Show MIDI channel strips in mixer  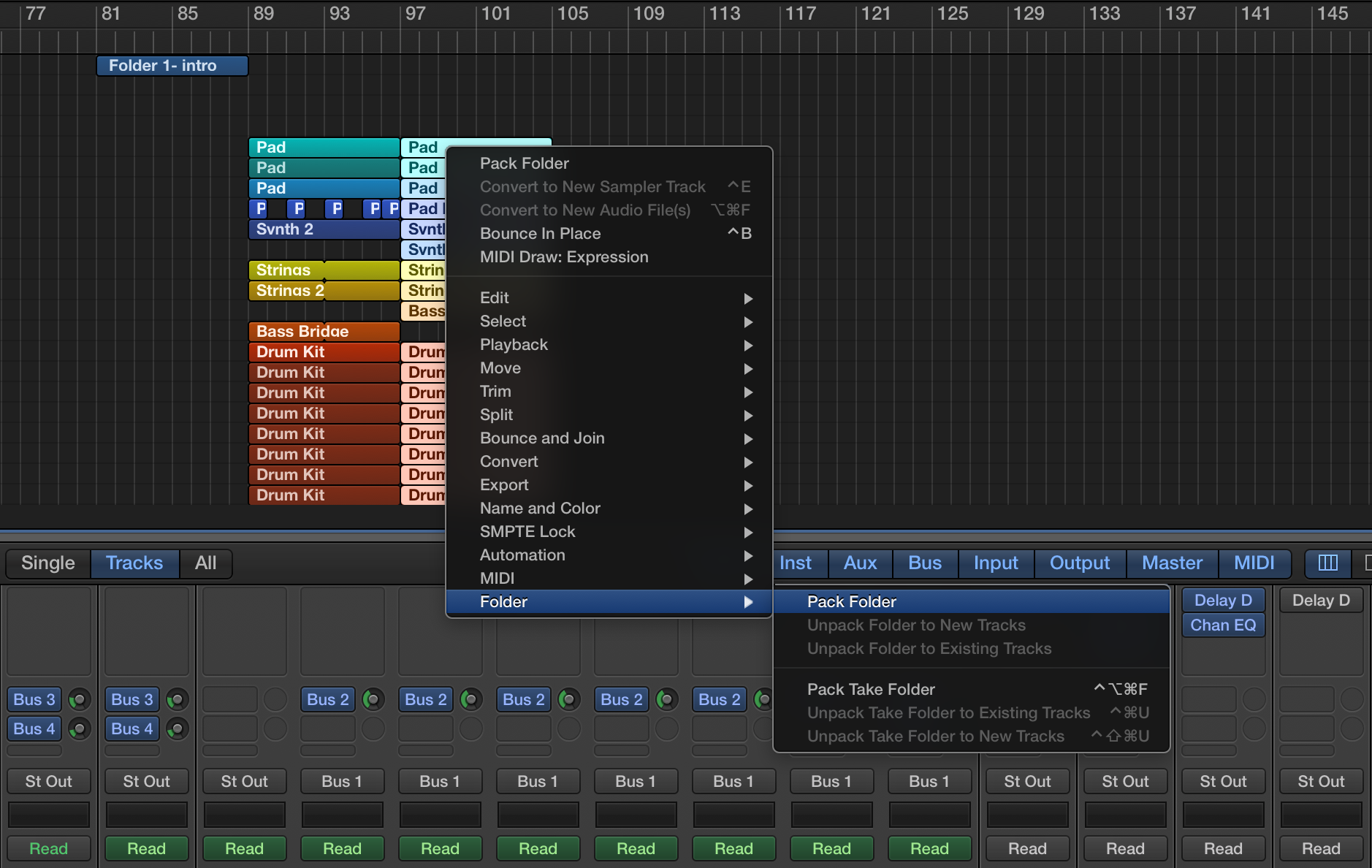coord(1254,563)
